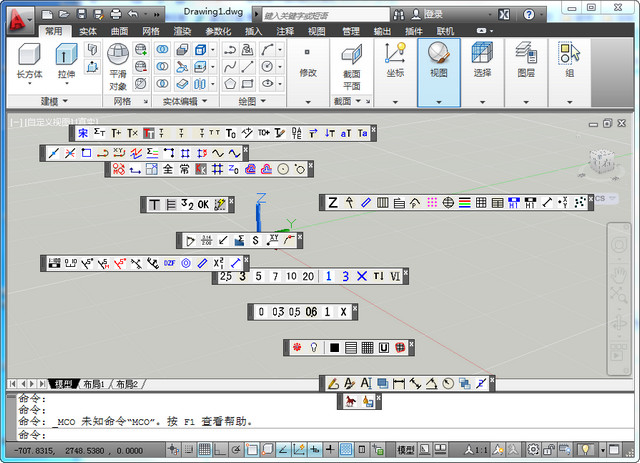Click the light bulb icon in floating toolbar
The height and width of the screenshot is (463, 640).
tap(314, 347)
